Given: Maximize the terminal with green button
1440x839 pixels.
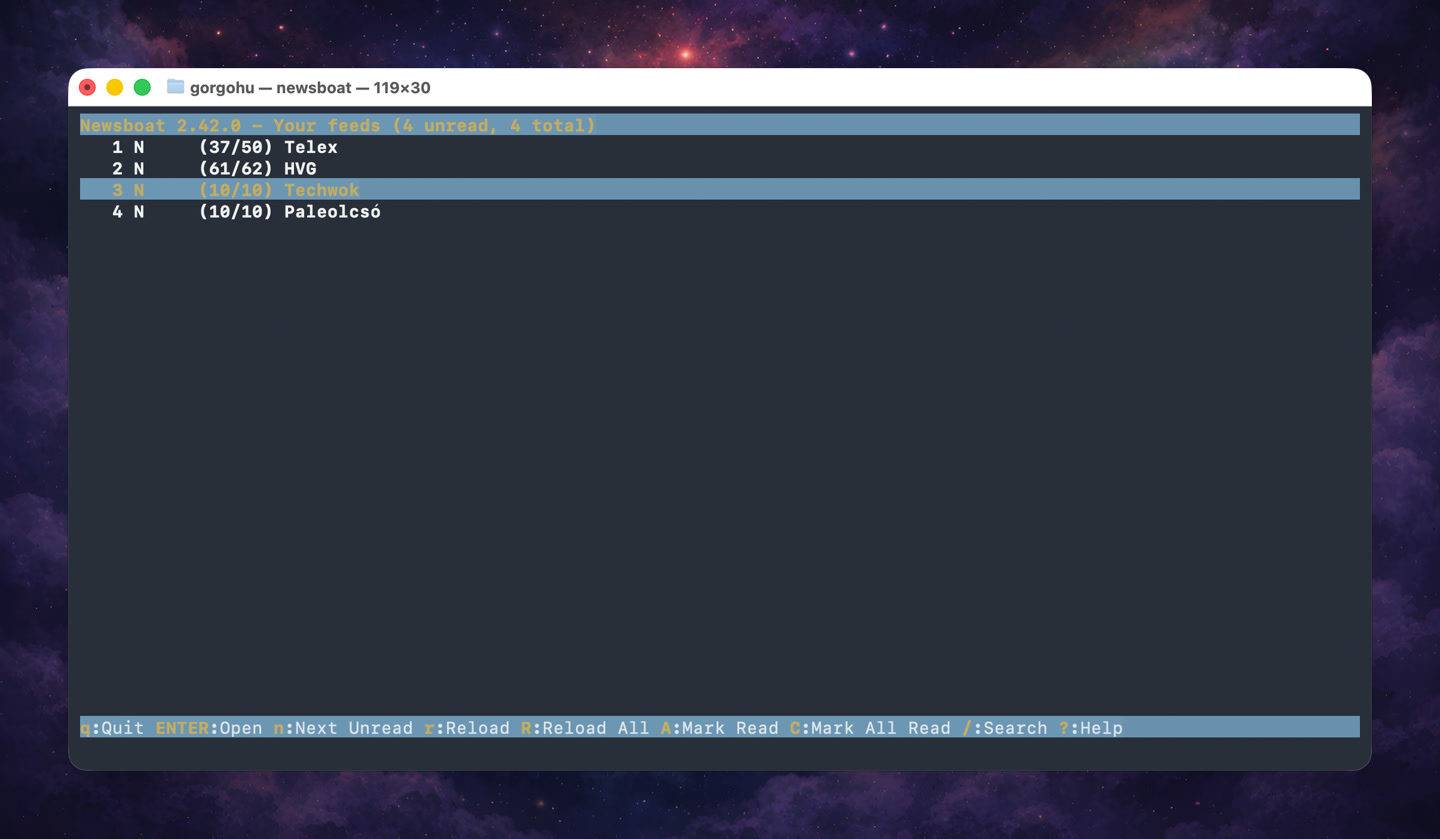Looking at the screenshot, I should pyautogui.click(x=142, y=87).
